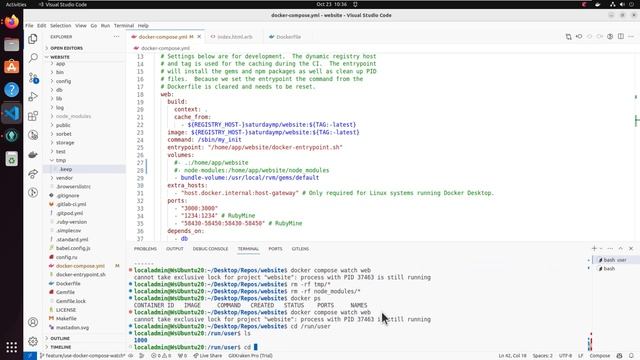Open Ubuntu Software from the dock
This screenshot has height=360, width=640.
pyautogui.click(x=11, y=67)
